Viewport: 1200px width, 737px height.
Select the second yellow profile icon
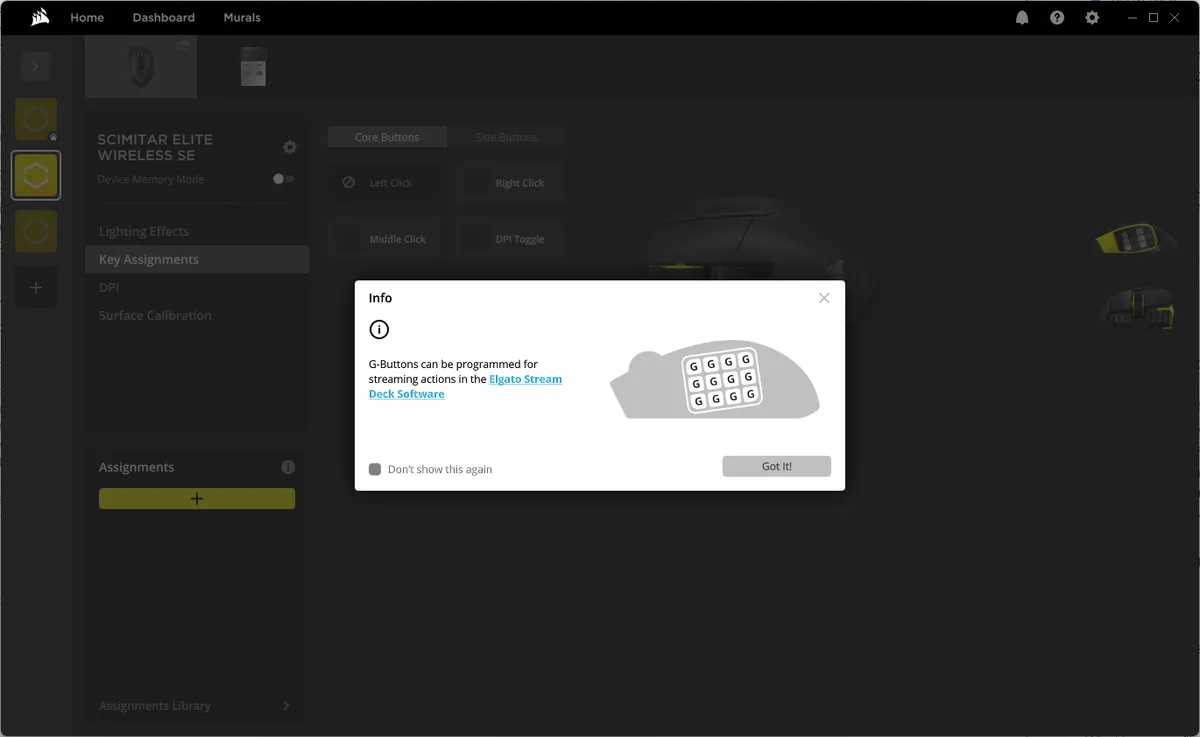tap(36, 176)
